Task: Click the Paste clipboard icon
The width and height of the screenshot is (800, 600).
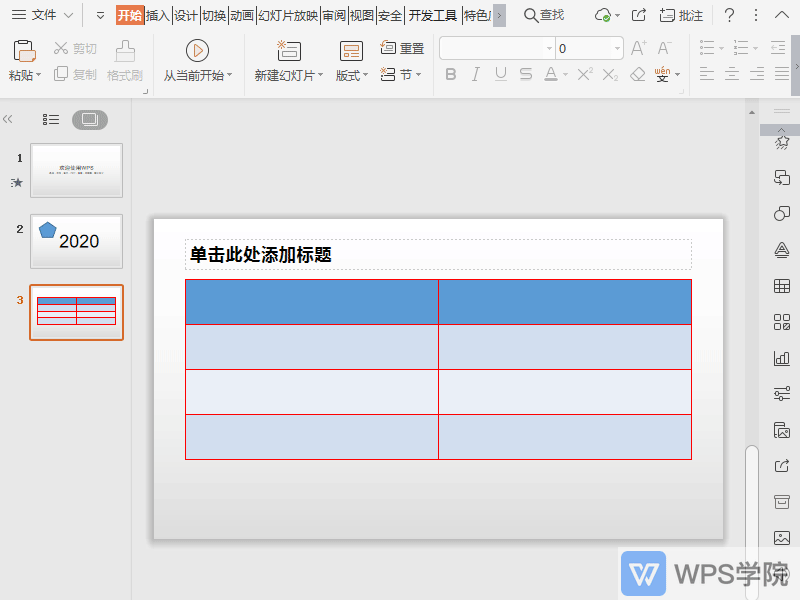Action: [25, 51]
